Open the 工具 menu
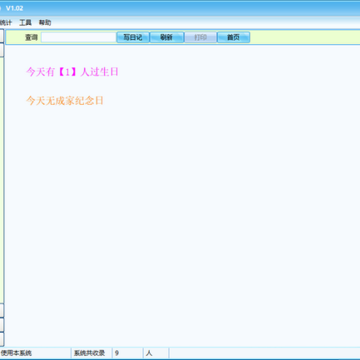This screenshot has height=360, width=360. coord(25,23)
